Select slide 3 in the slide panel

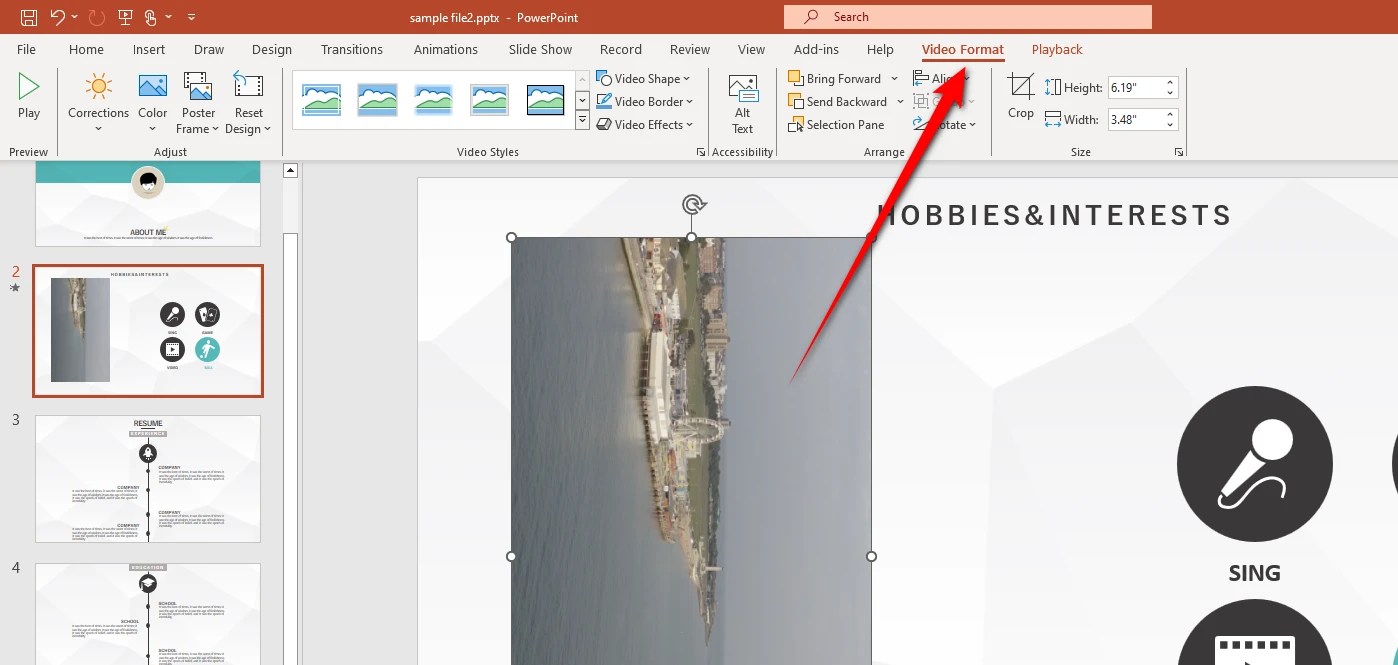tap(147, 478)
